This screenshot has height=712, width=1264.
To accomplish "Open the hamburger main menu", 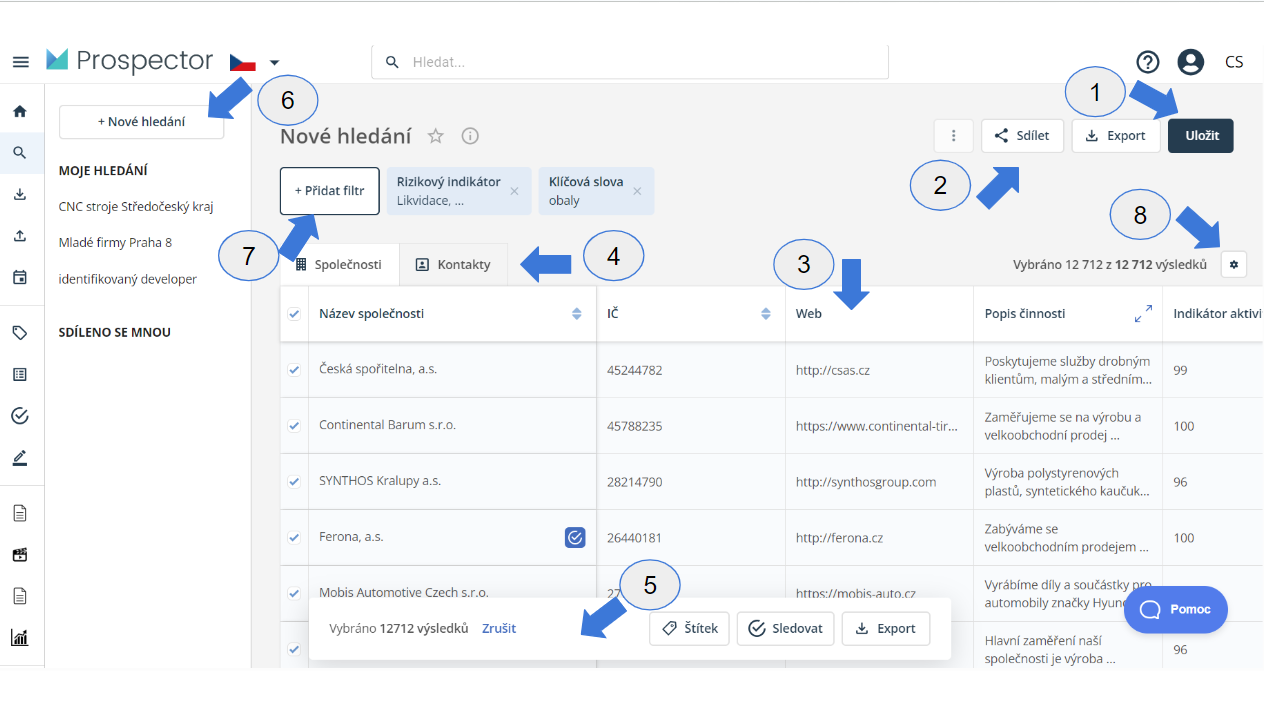I will (20, 62).
